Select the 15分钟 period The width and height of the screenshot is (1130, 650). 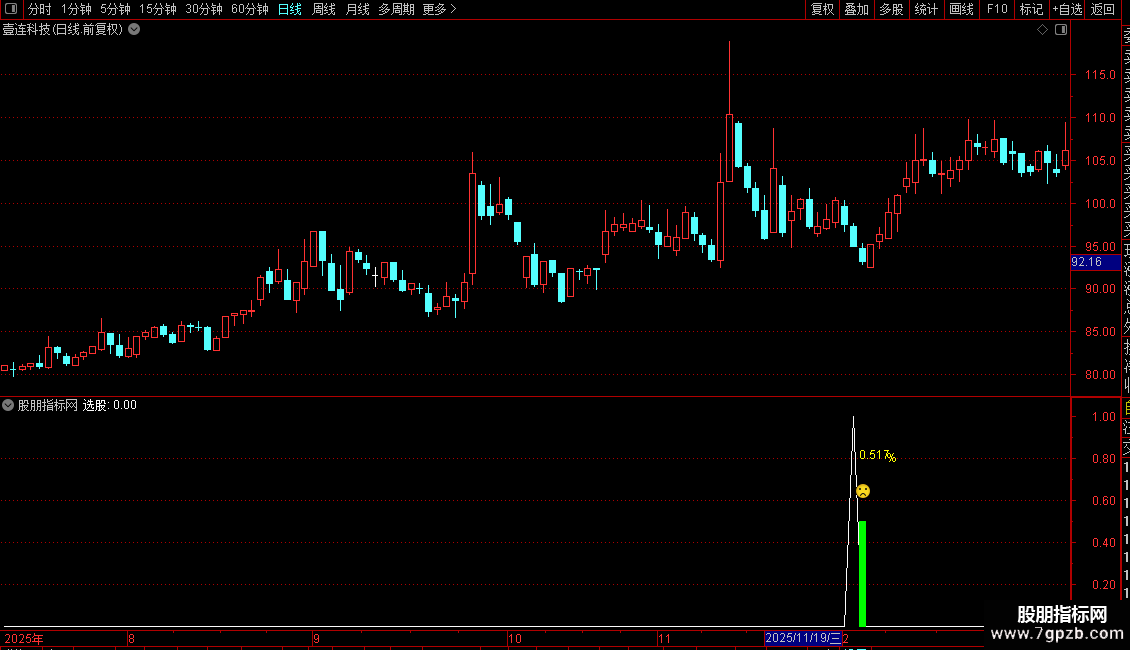(158, 9)
